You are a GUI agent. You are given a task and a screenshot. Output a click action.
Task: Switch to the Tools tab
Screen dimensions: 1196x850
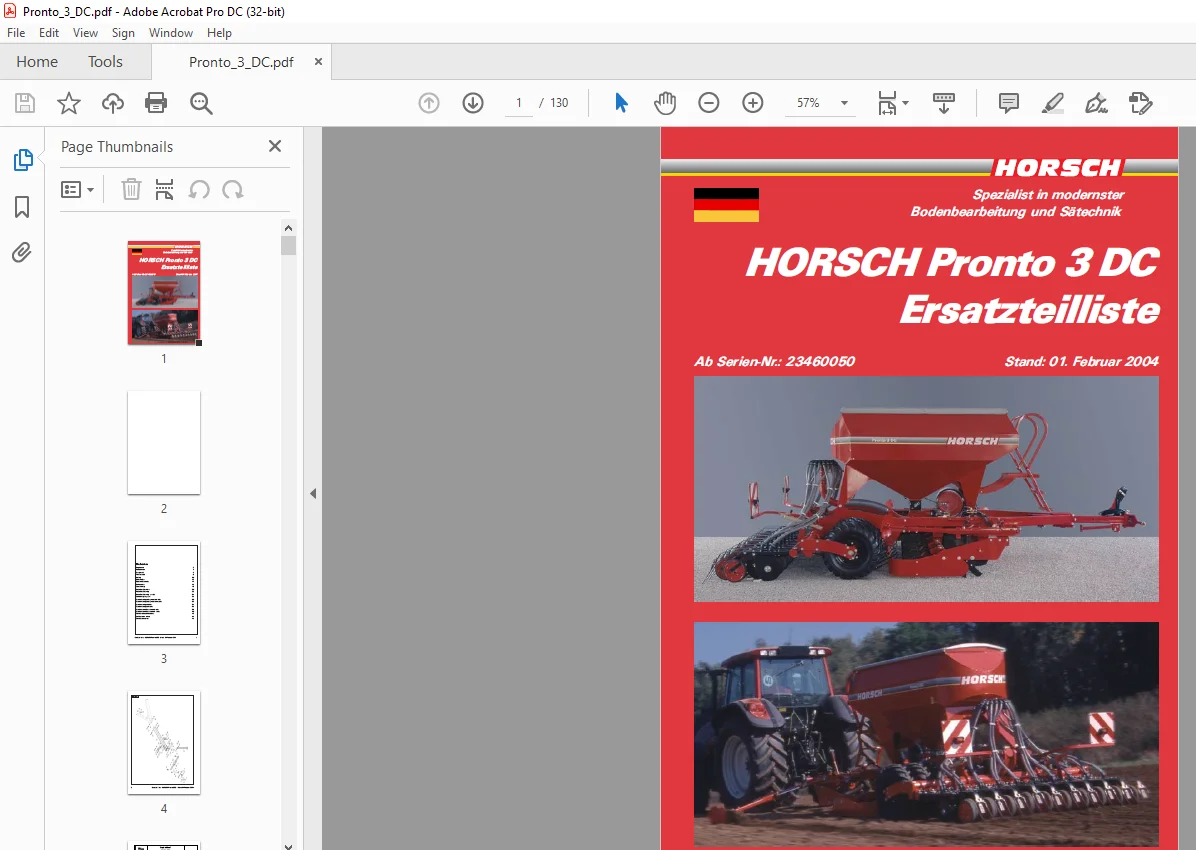tap(105, 62)
